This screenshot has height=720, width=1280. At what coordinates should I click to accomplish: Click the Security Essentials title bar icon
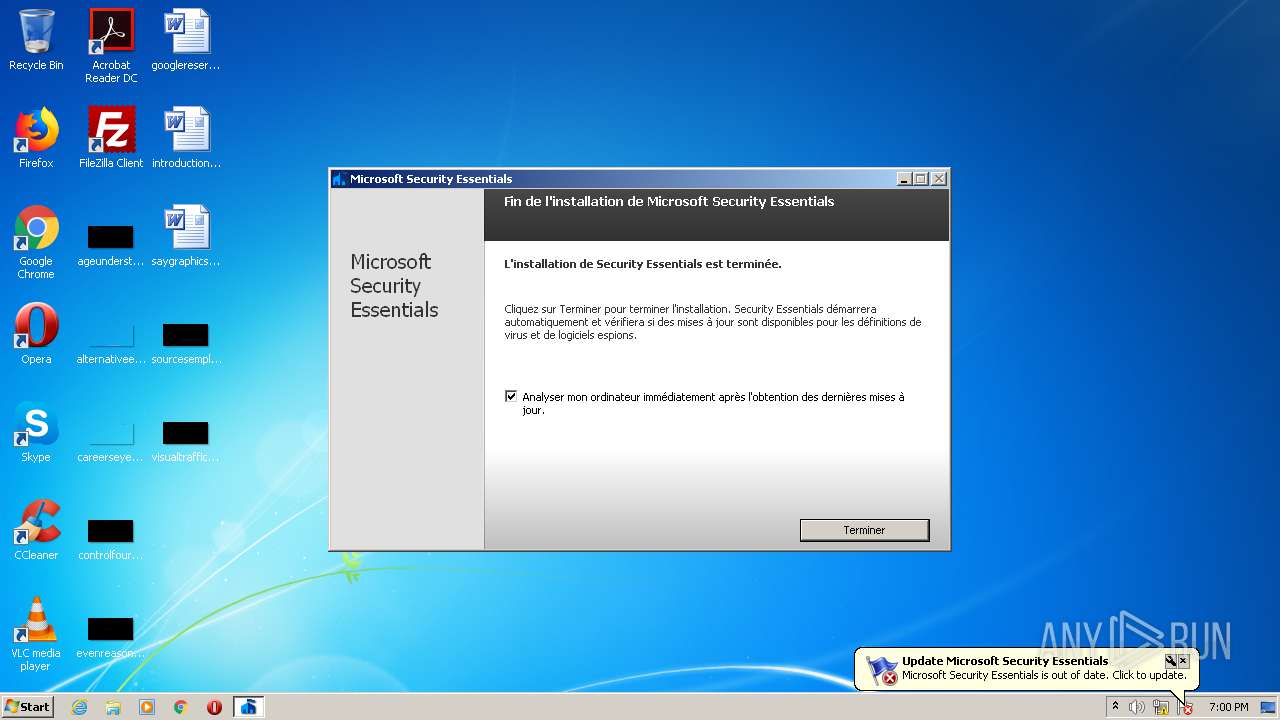tap(340, 179)
